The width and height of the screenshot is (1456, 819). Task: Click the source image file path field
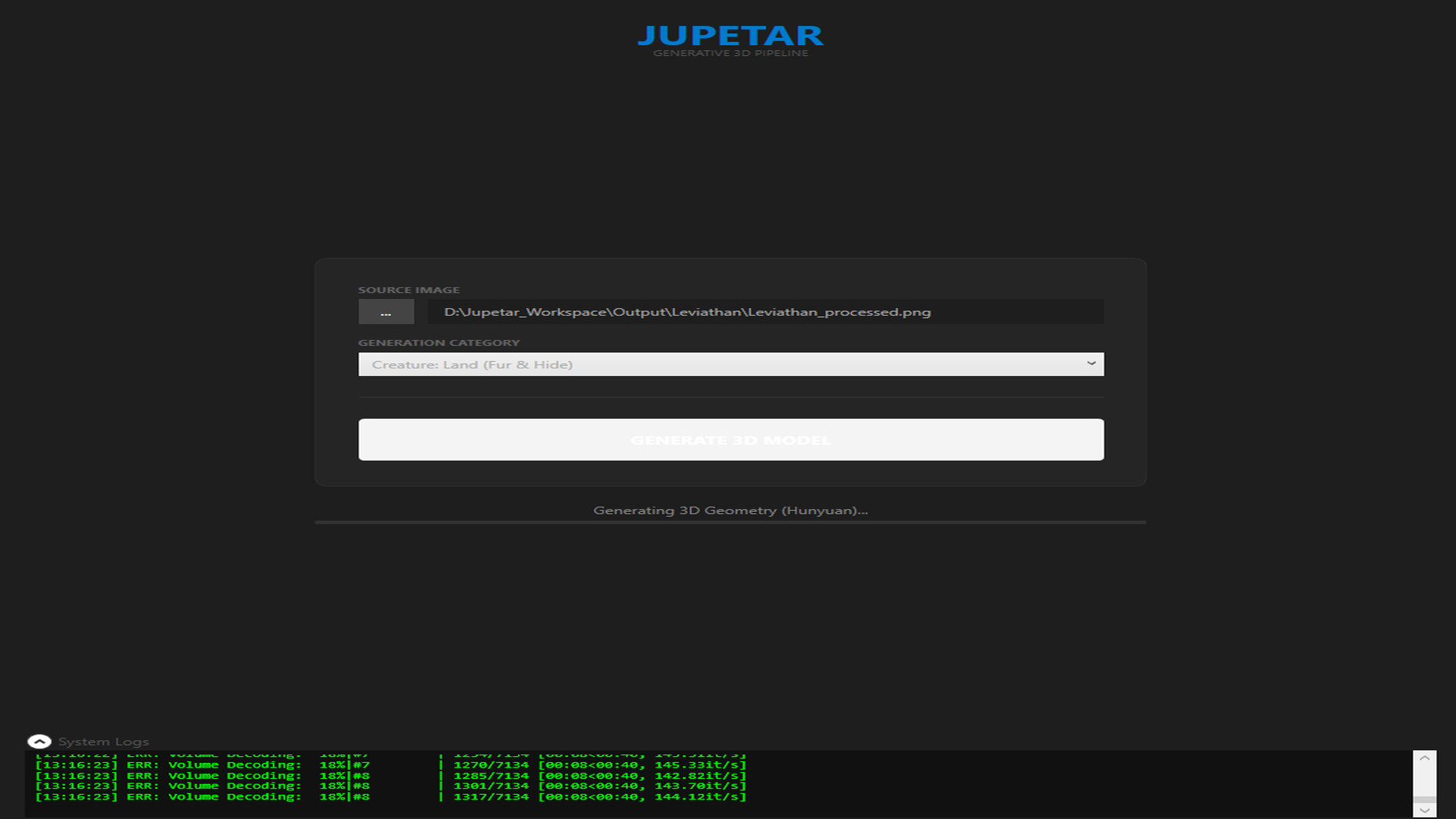[764, 312]
